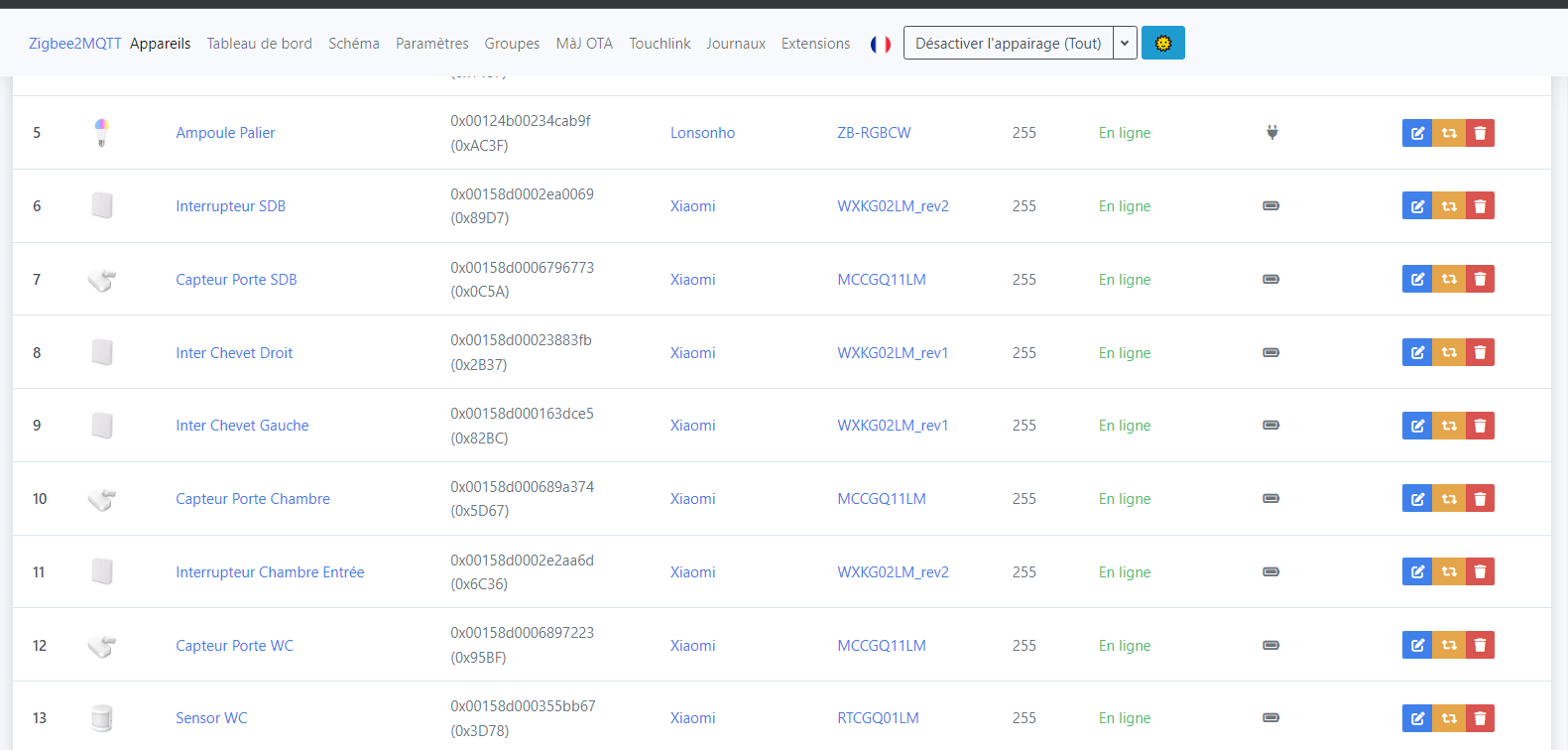Delete Interrupteur Chambre Entrée
The height and width of the screenshot is (750, 1568).
pos(1480,572)
